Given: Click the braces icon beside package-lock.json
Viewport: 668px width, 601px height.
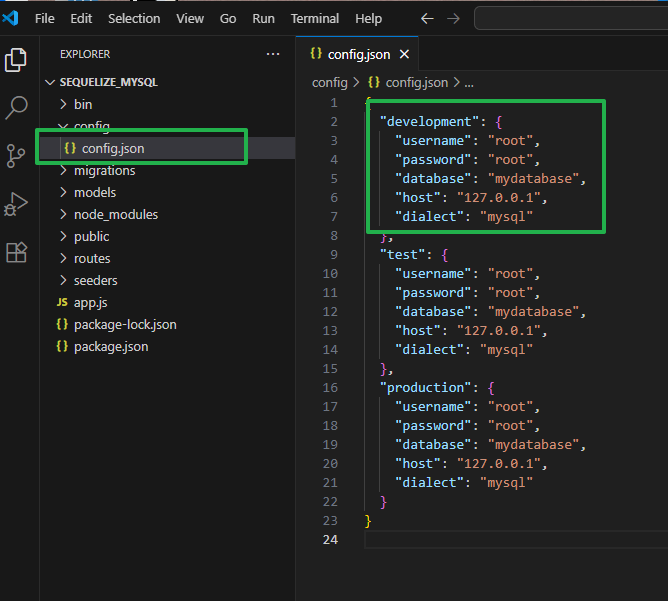Looking at the screenshot, I should coord(62,325).
